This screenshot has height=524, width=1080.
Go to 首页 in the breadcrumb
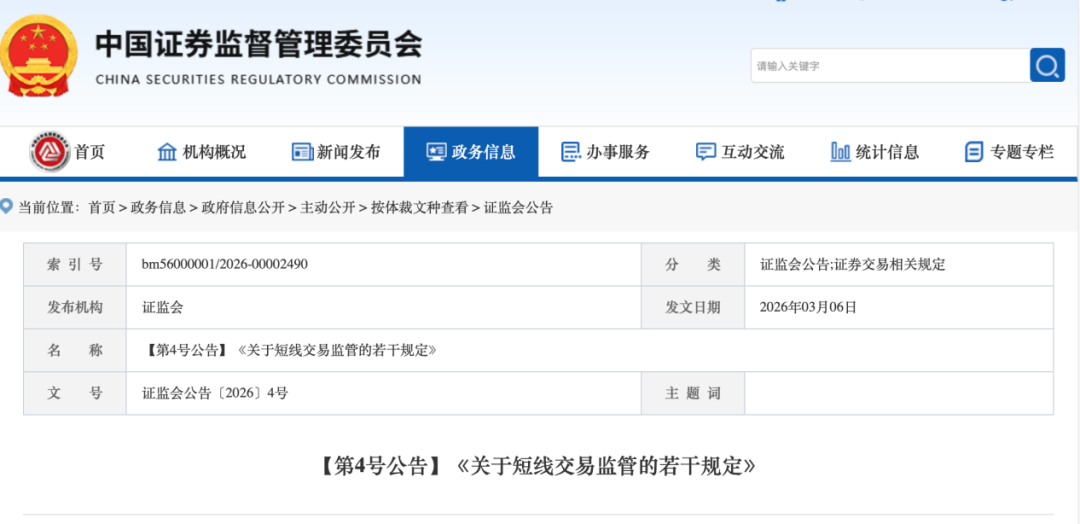[102, 207]
